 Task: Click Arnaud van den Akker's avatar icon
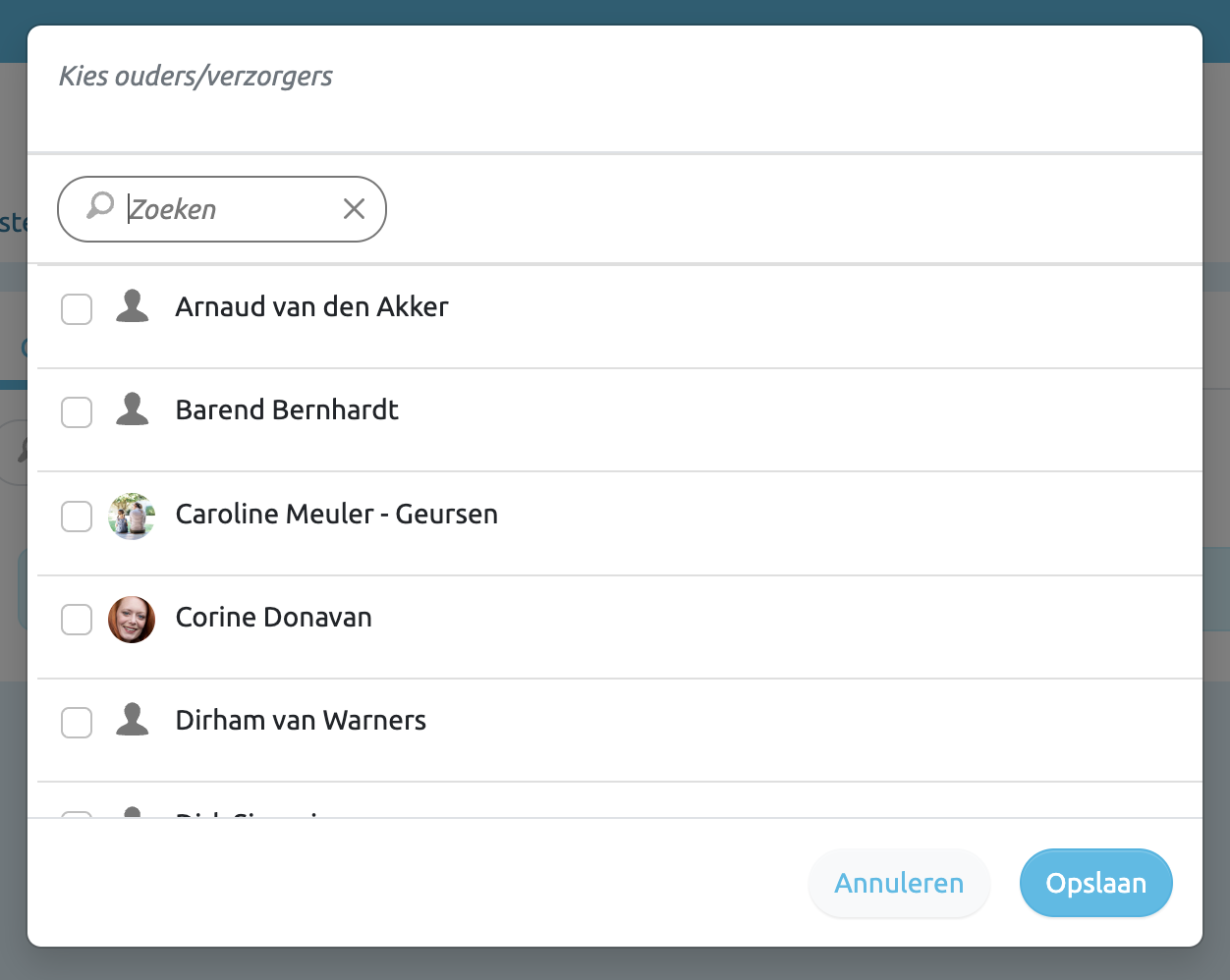pyautogui.click(x=132, y=307)
